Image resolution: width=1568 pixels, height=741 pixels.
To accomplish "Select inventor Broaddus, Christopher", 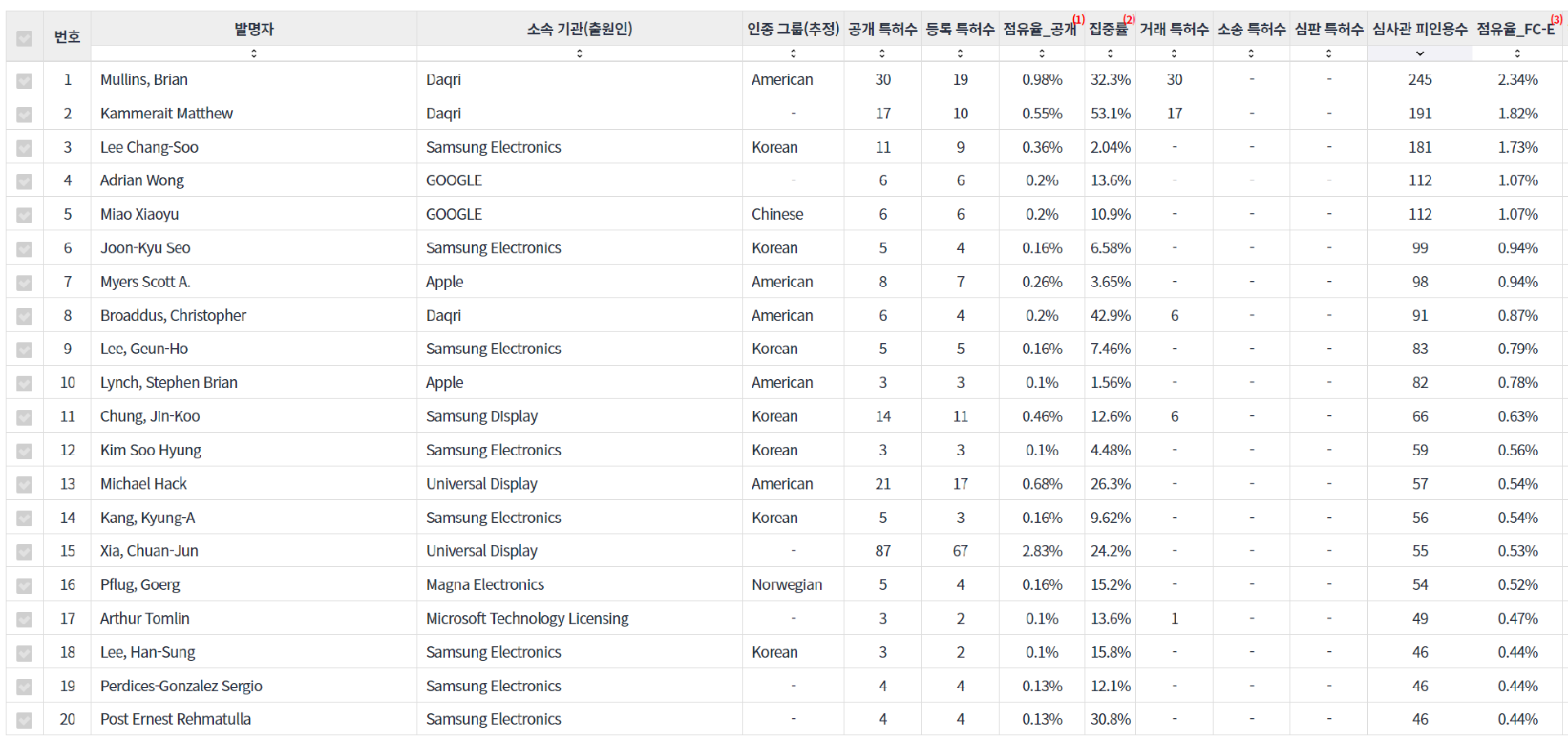I will point(173,315).
